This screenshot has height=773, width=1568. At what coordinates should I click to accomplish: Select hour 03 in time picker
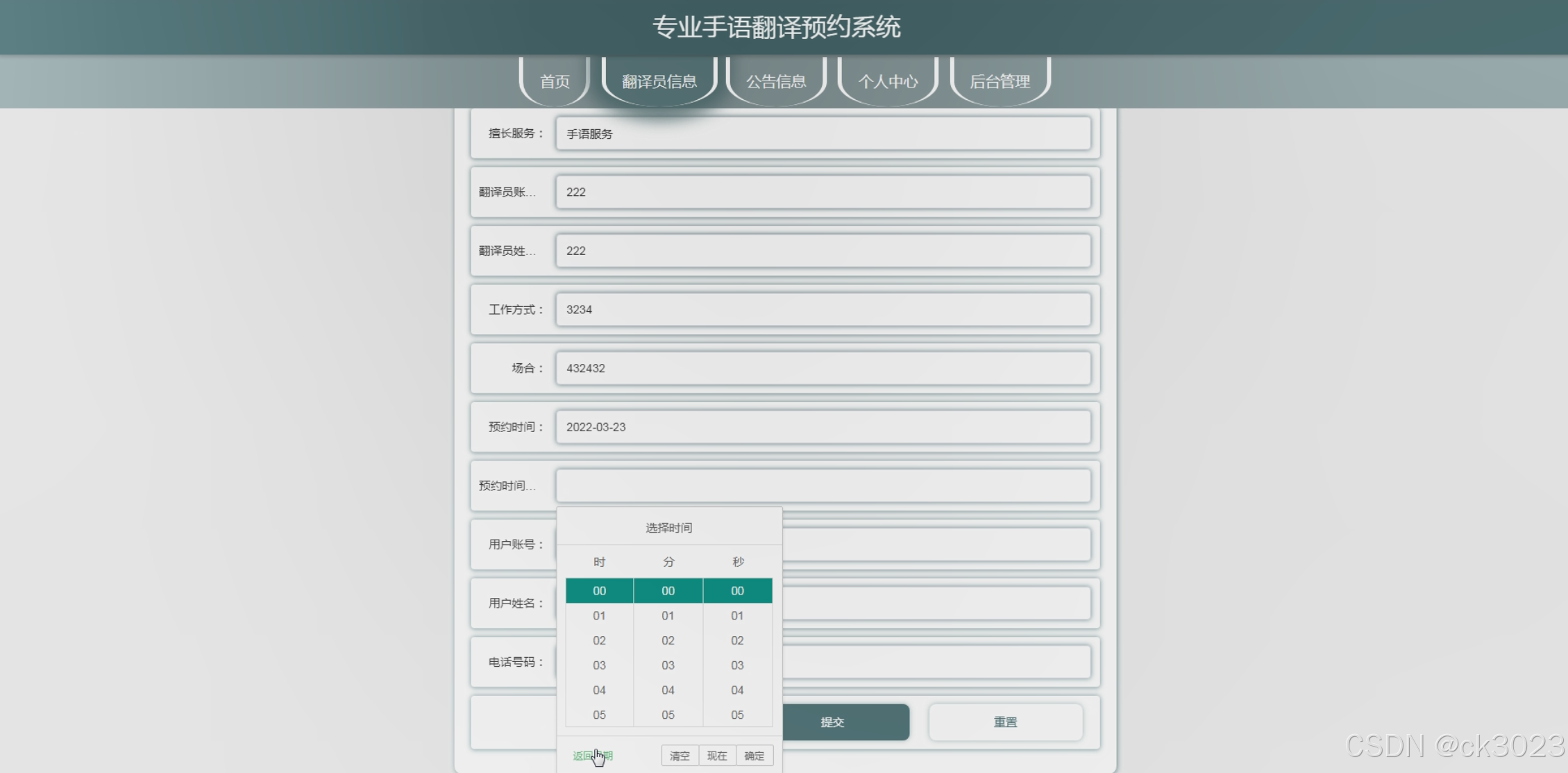[599, 665]
